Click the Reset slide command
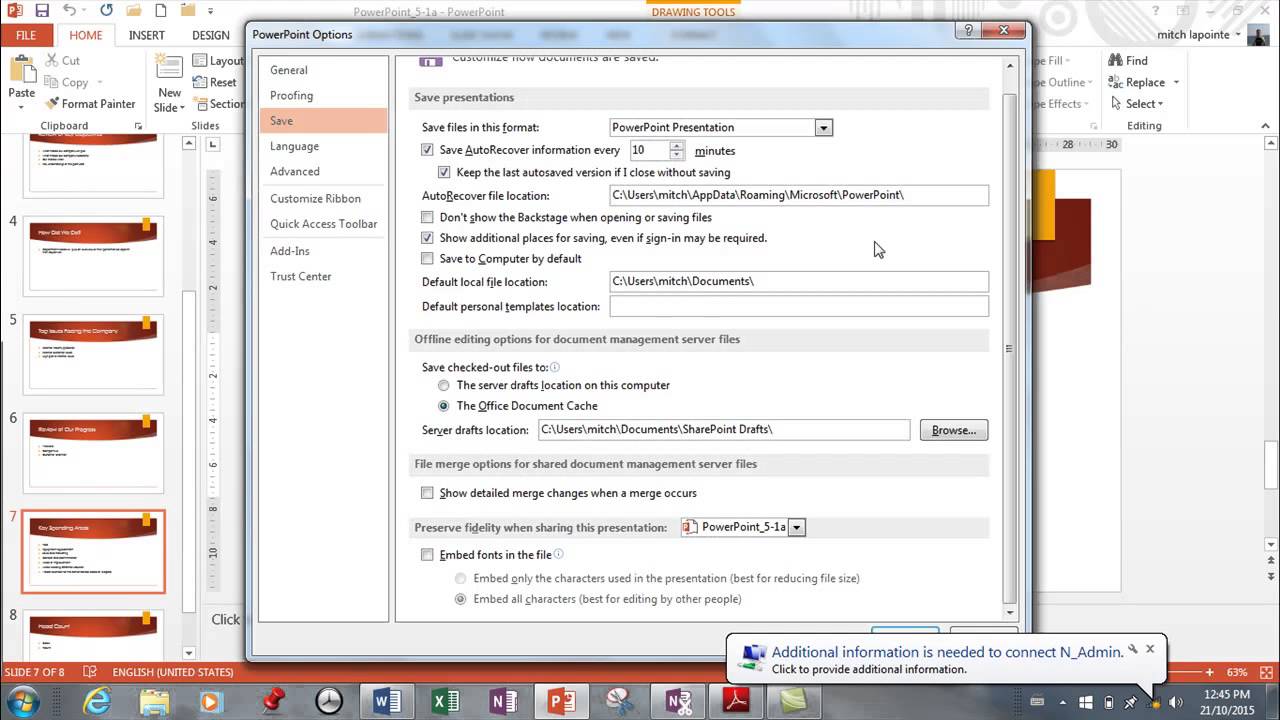Screen dimensions: 1280x720 pyautogui.click(x=215, y=83)
